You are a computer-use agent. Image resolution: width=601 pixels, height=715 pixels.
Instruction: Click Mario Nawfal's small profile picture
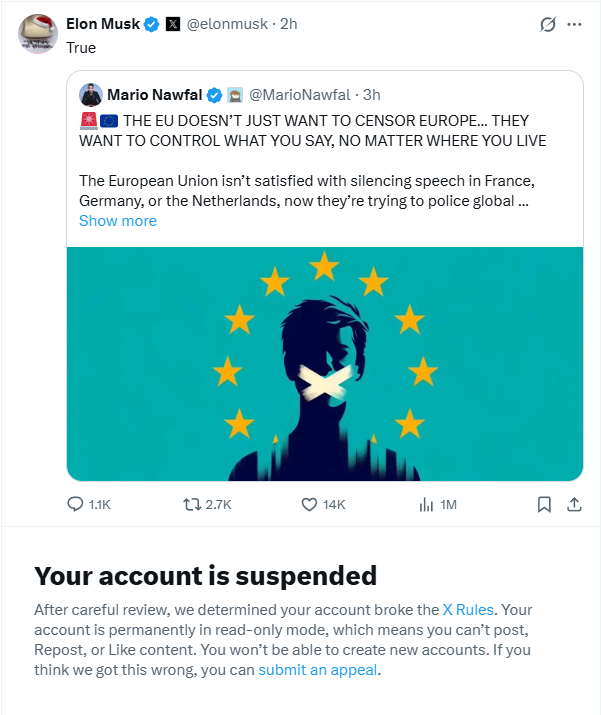point(92,95)
